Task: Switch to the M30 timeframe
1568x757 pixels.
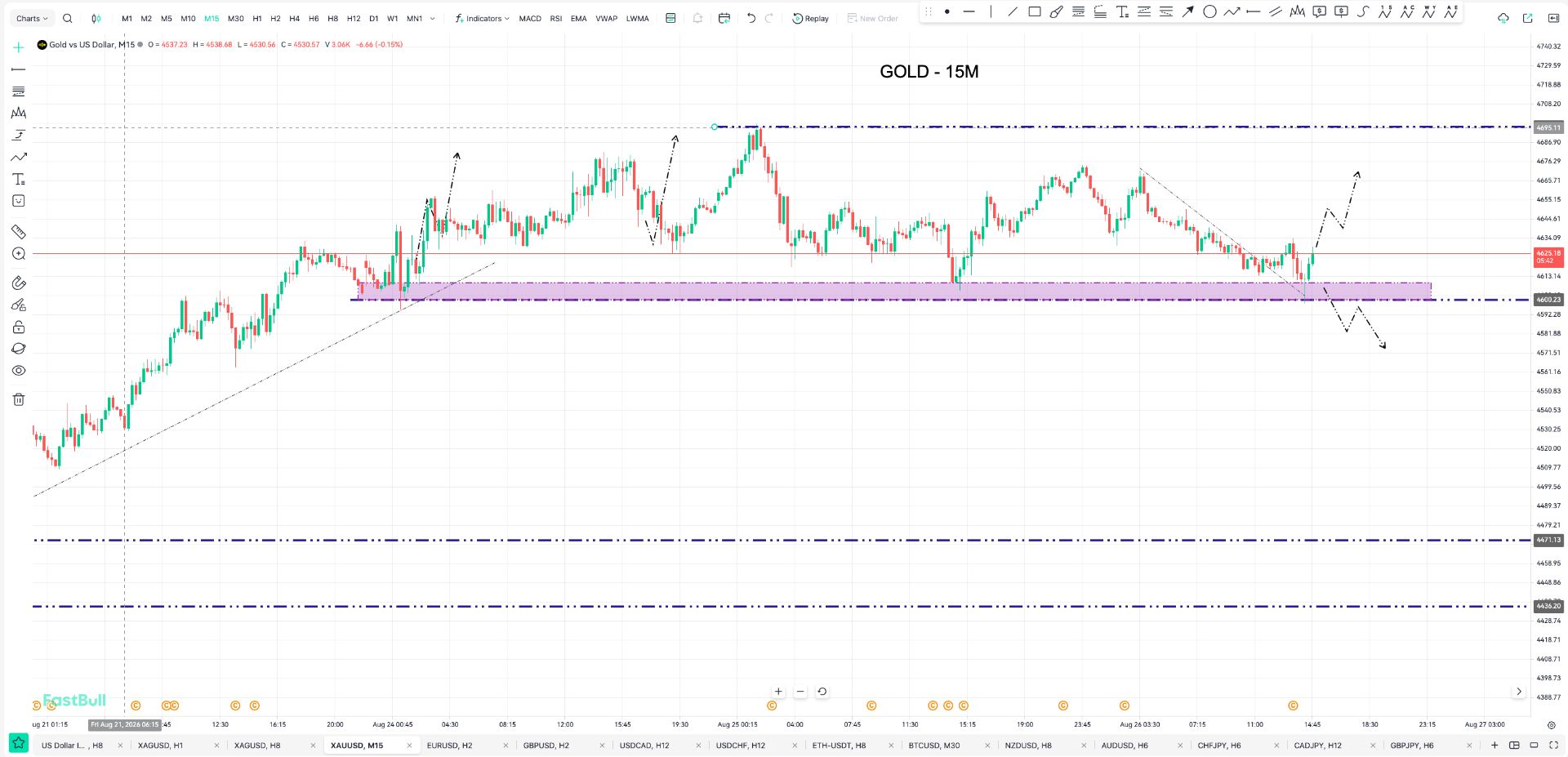Action: click(x=235, y=18)
